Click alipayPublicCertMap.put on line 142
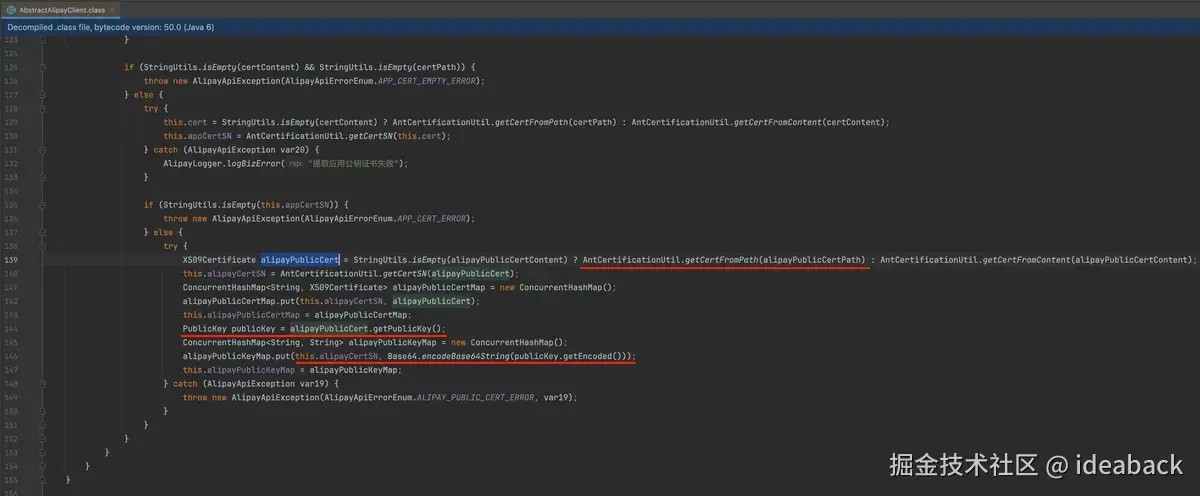Image resolution: width=1200 pixels, height=496 pixels. click(x=238, y=300)
